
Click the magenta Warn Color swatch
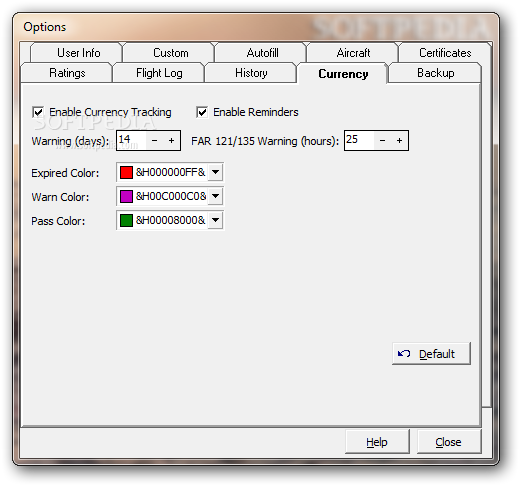[126, 196]
